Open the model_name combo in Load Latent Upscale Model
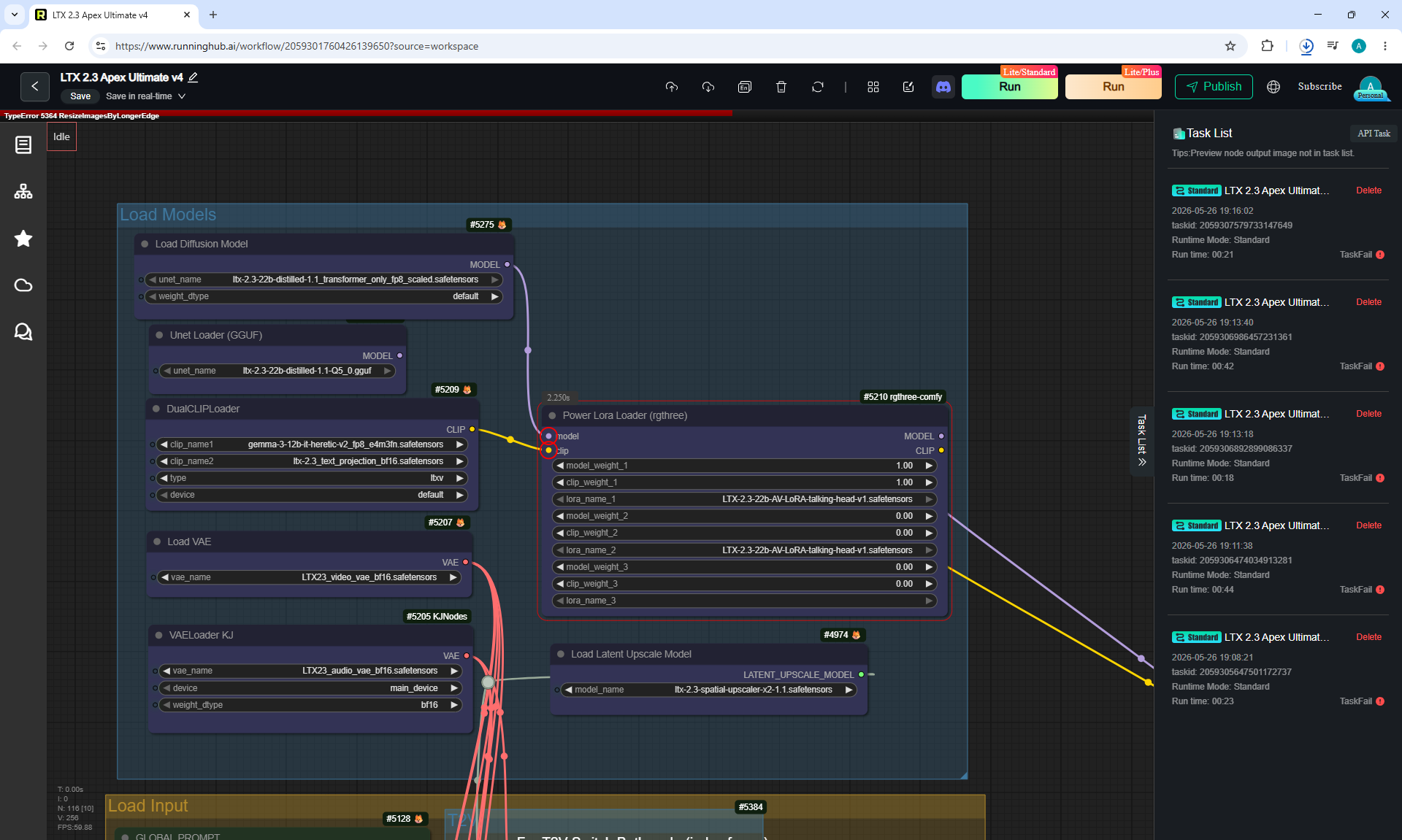Viewport: 1402px width, 840px height. click(x=709, y=690)
